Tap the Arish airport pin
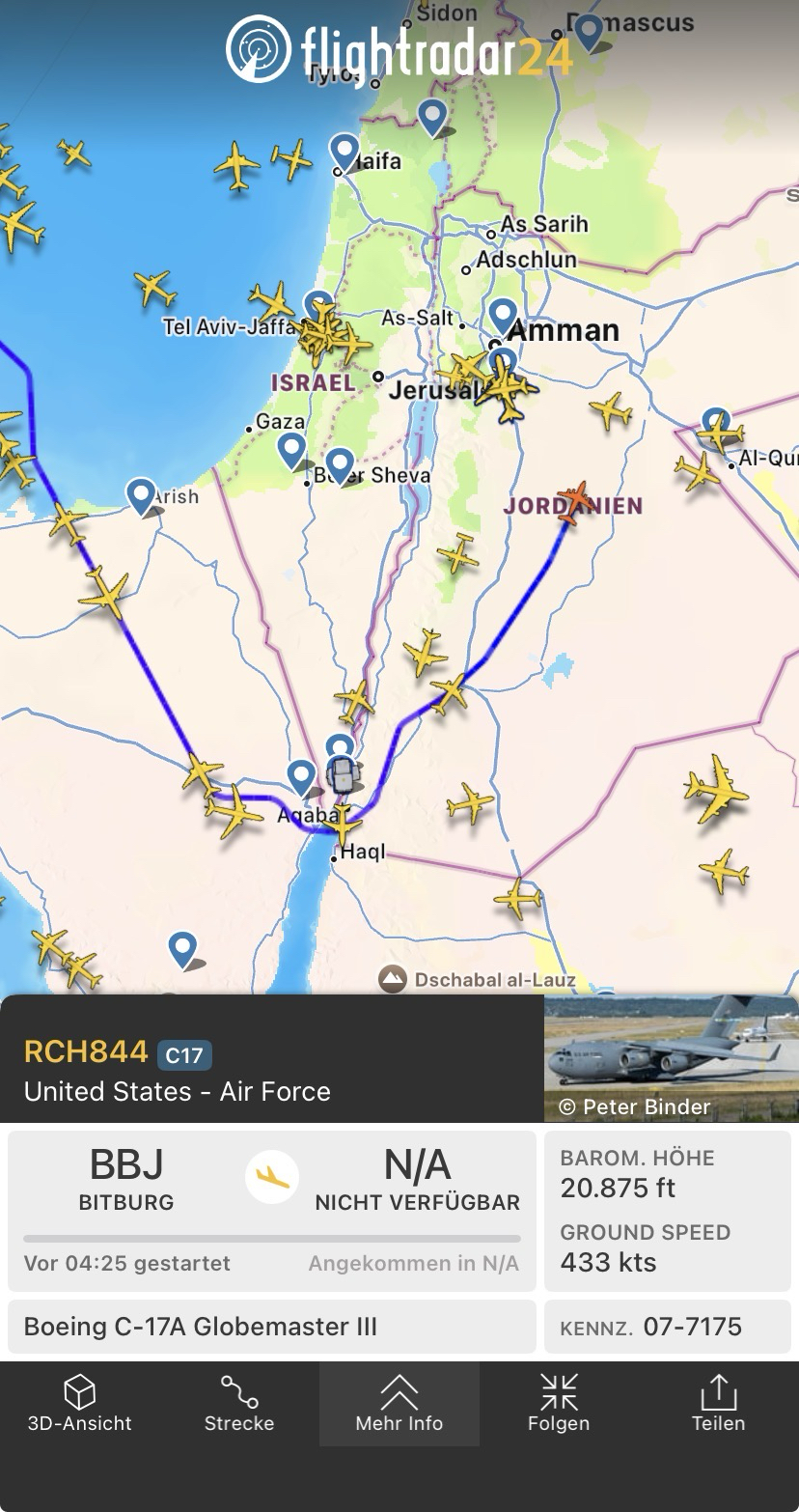 click(x=142, y=496)
